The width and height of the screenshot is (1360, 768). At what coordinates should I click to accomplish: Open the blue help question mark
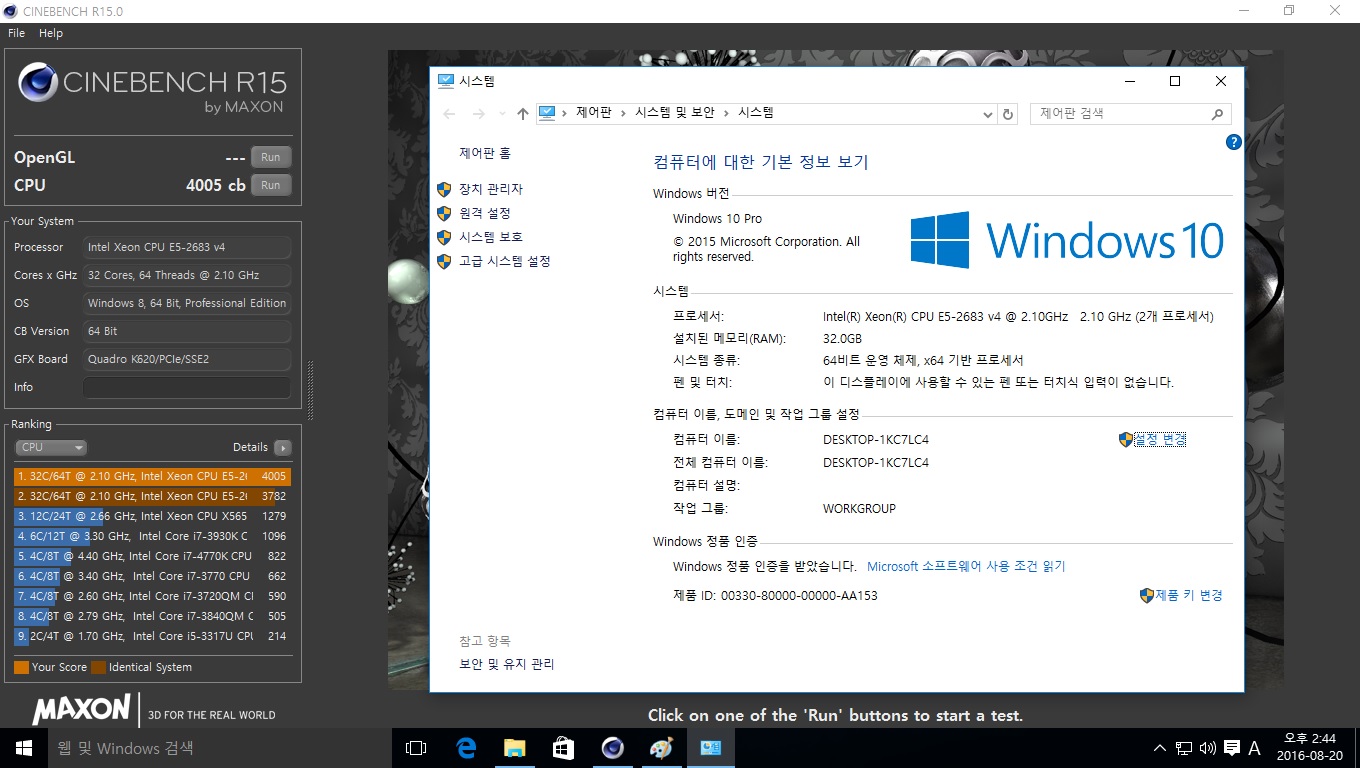pos(1233,142)
